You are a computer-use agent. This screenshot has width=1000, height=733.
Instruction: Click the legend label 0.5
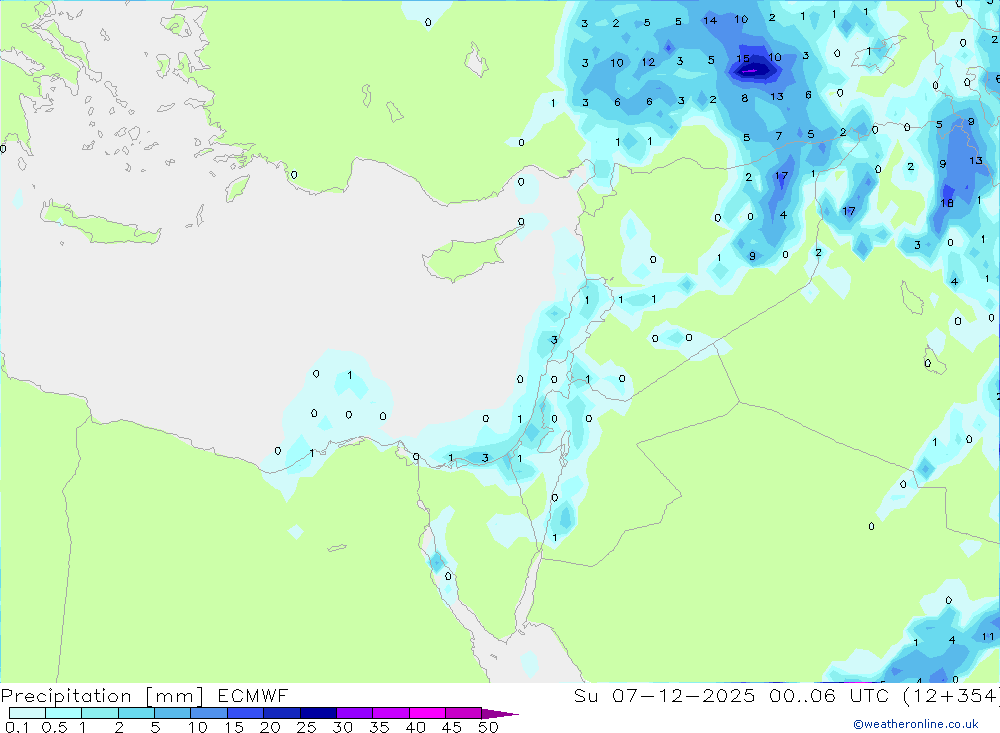[x=54, y=727]
